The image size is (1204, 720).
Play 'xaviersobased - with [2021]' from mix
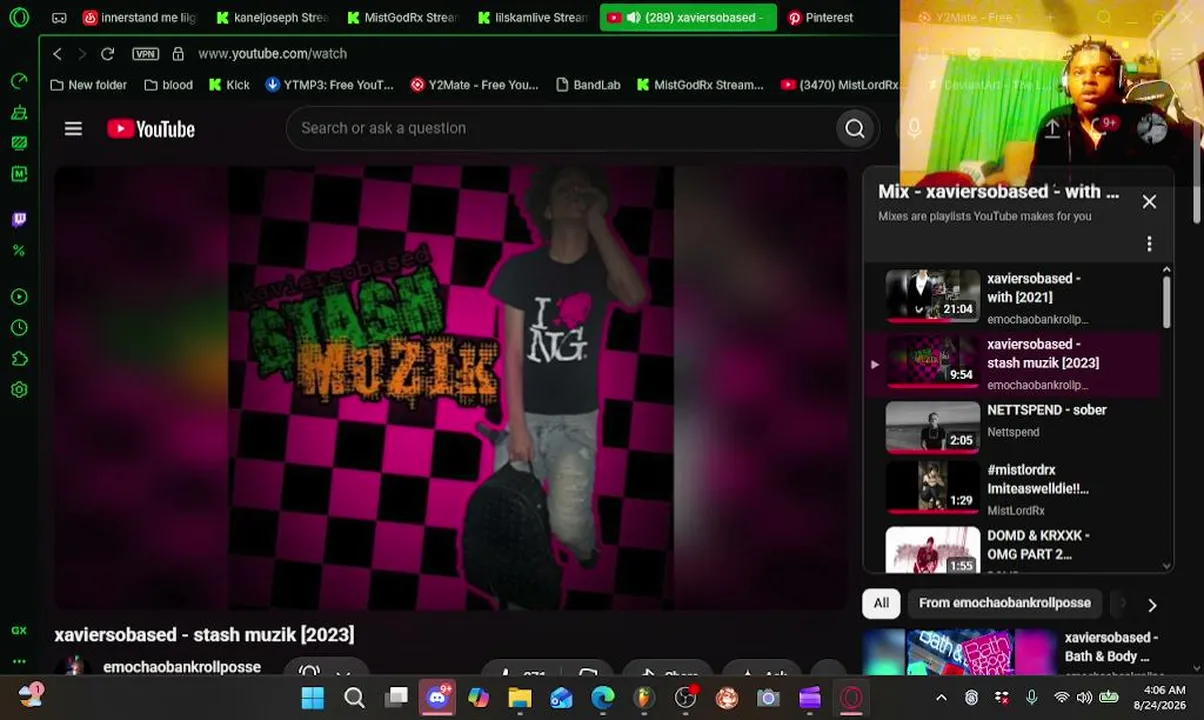(x=1021, y=297)
